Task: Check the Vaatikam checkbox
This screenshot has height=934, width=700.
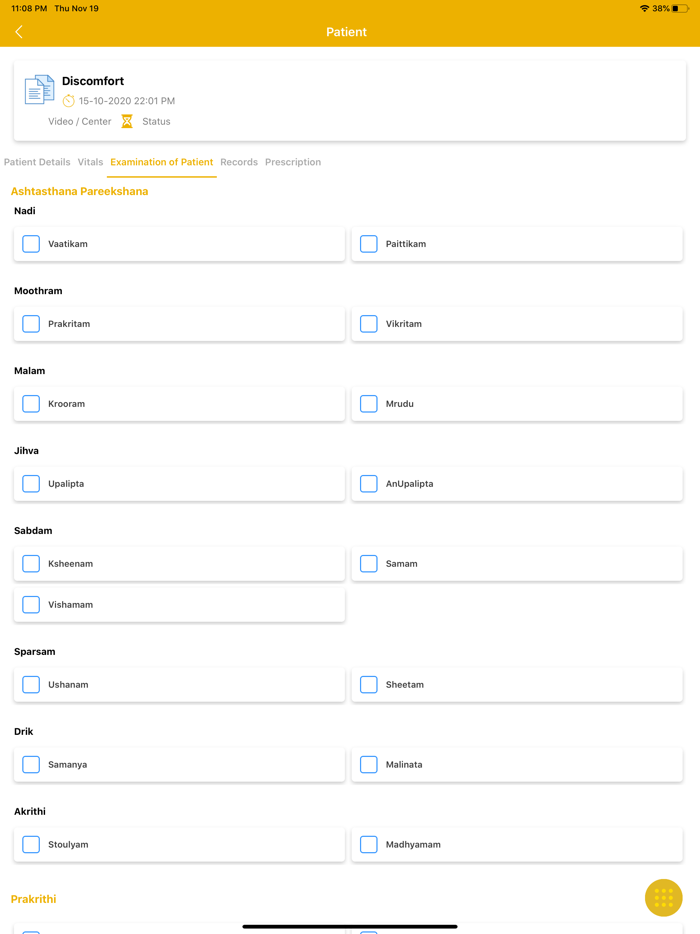Action: 31,244
